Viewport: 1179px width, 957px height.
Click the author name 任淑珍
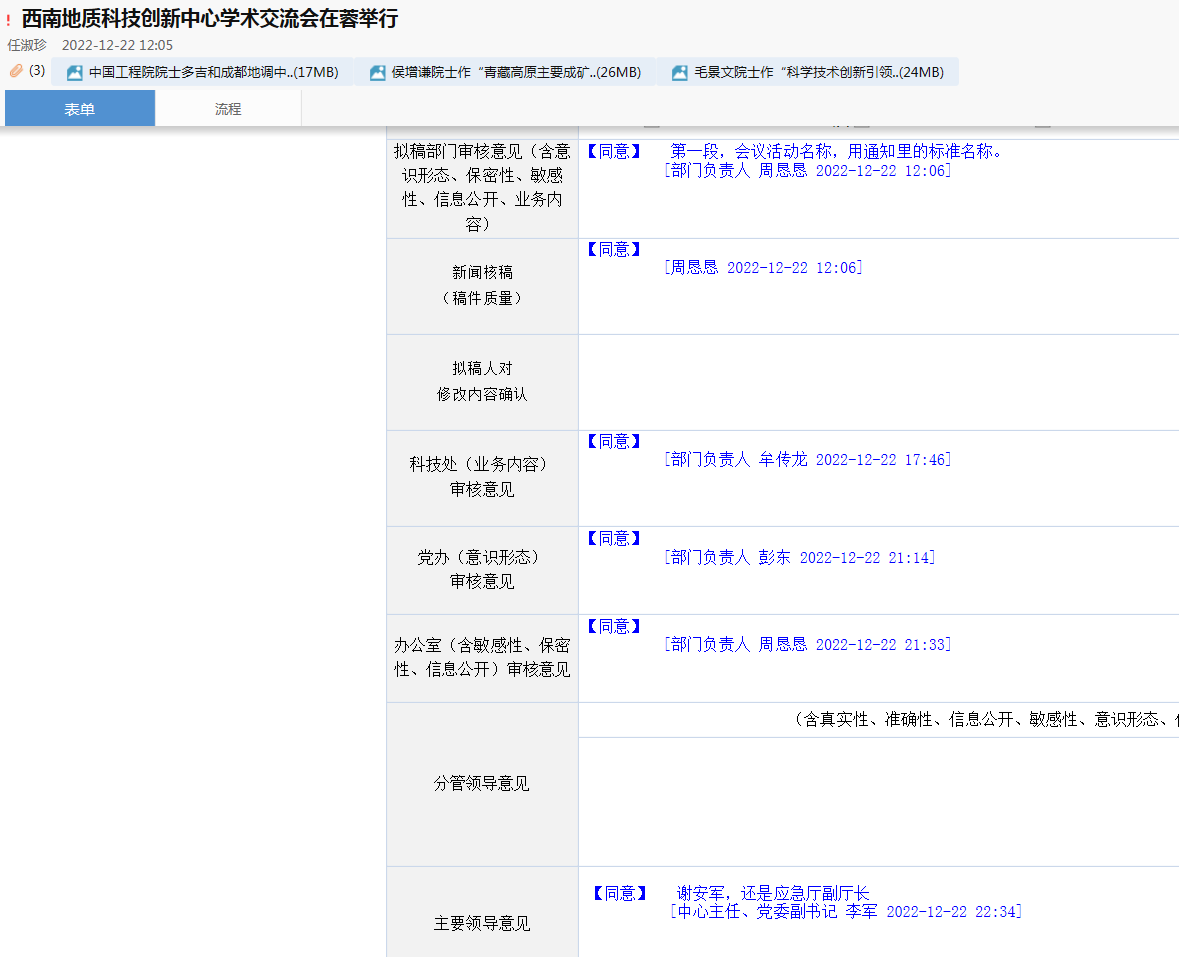click(x=27, y=45)
